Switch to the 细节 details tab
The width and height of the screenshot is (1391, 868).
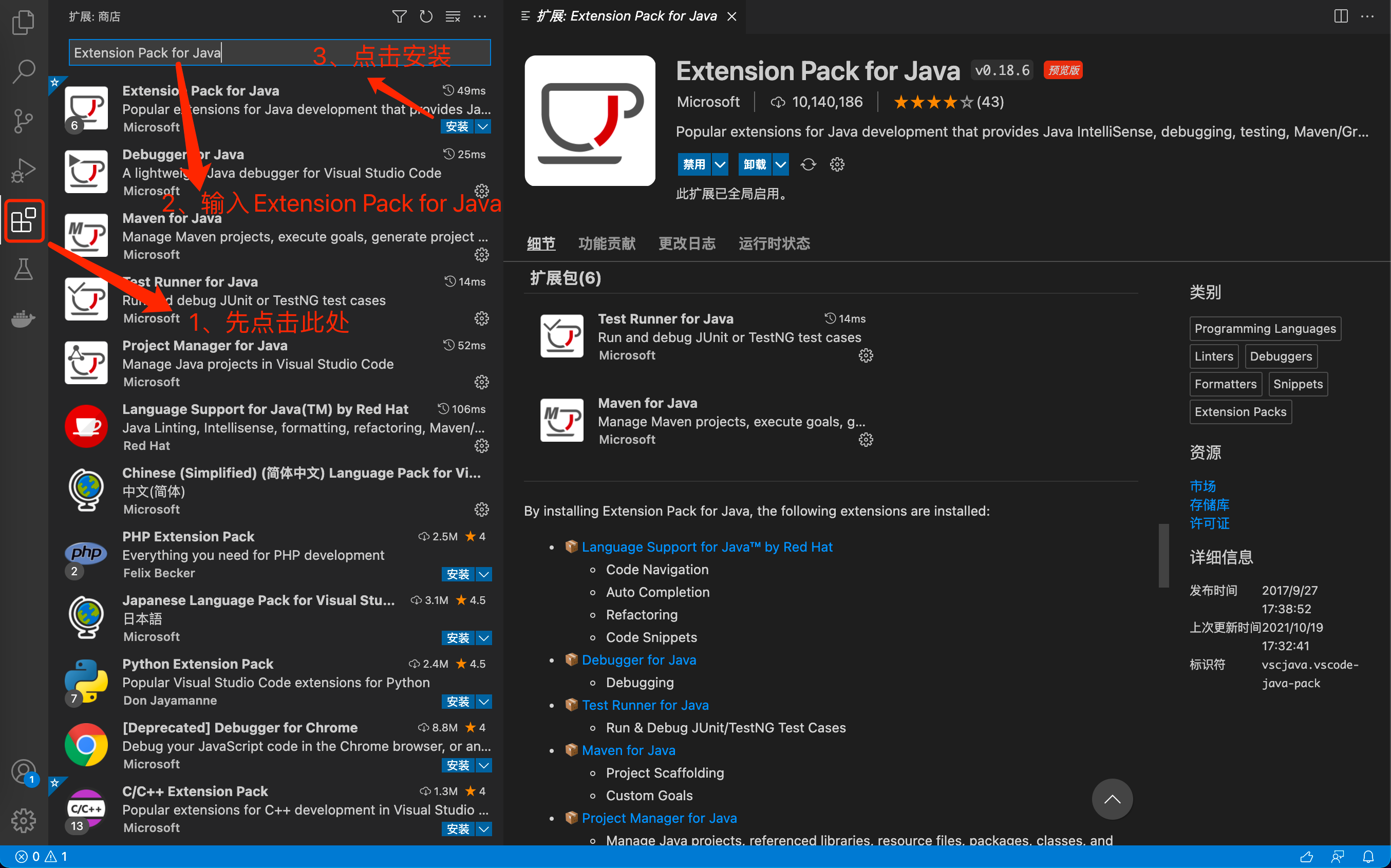[x=541, y=243]
